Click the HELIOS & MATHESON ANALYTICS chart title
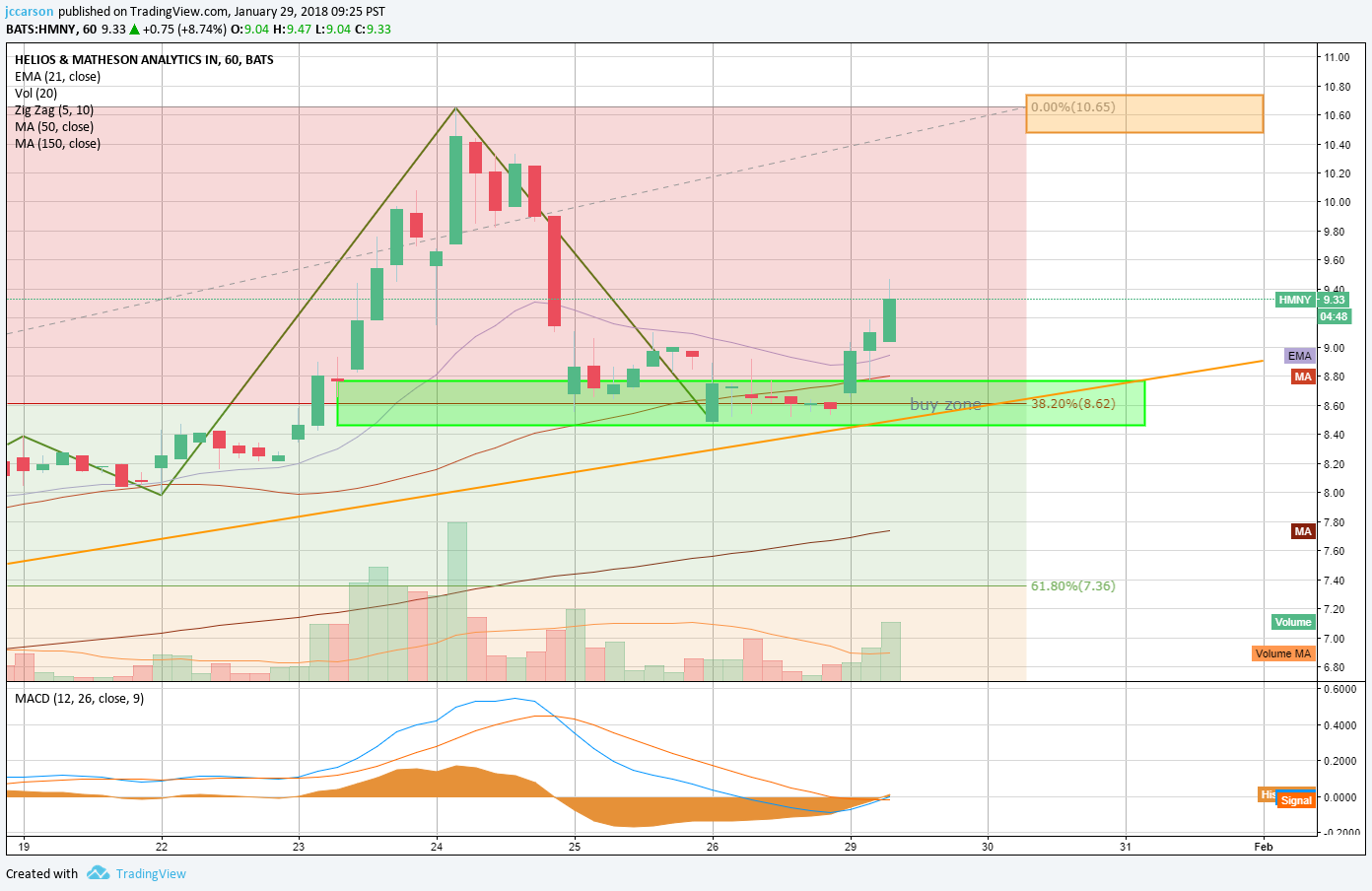 point(144,60)
